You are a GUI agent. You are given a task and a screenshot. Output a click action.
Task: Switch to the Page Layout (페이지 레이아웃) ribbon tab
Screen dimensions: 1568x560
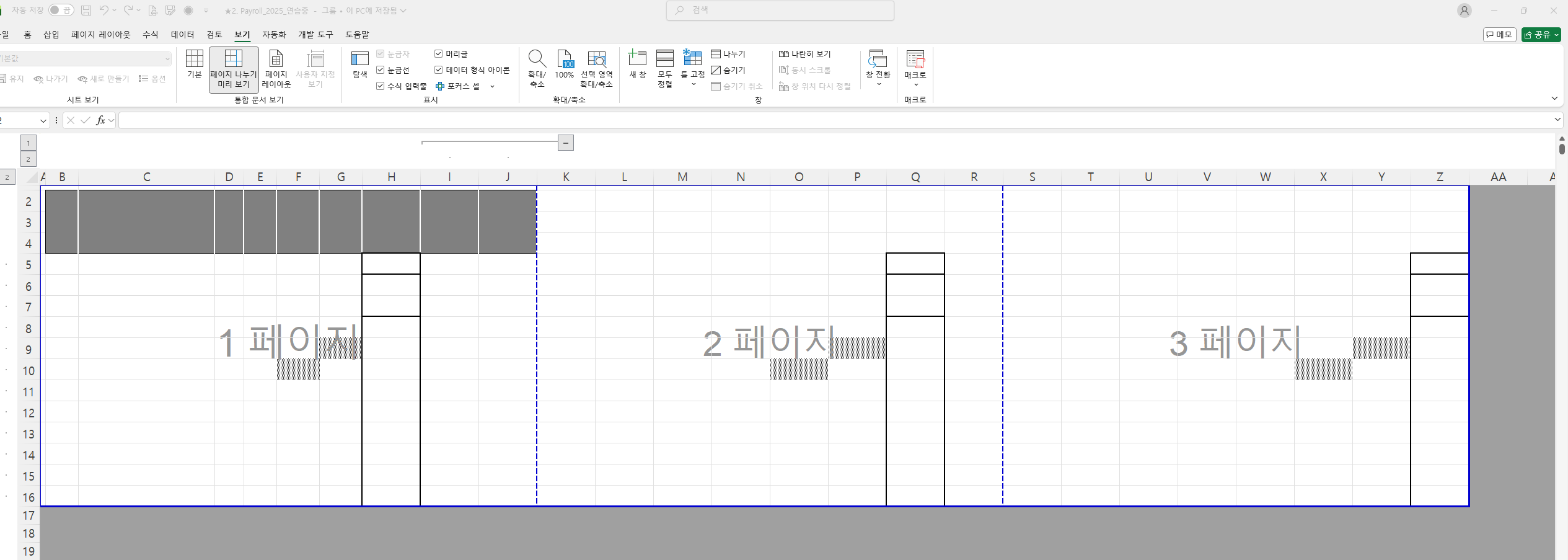click(x=100, y=35)
